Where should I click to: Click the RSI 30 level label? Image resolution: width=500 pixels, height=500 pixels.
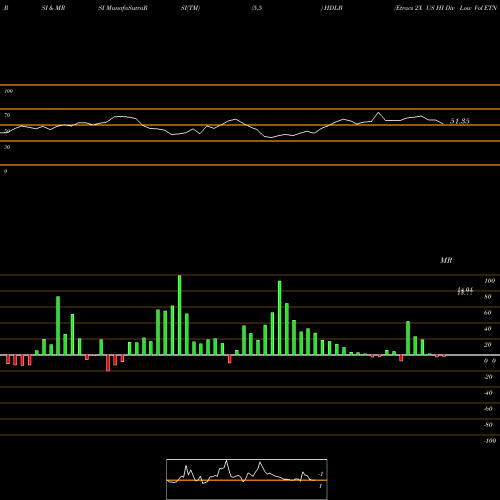7,147
